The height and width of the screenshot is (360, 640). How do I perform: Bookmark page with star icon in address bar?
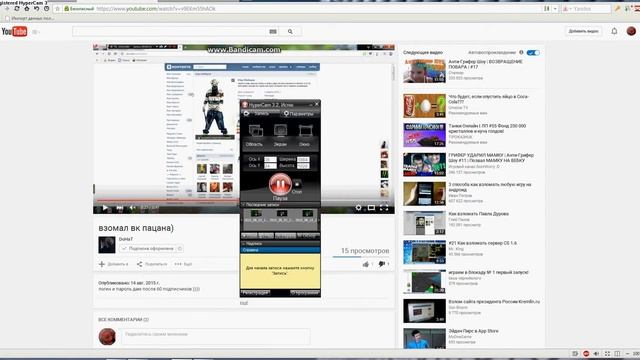[57, 8]
